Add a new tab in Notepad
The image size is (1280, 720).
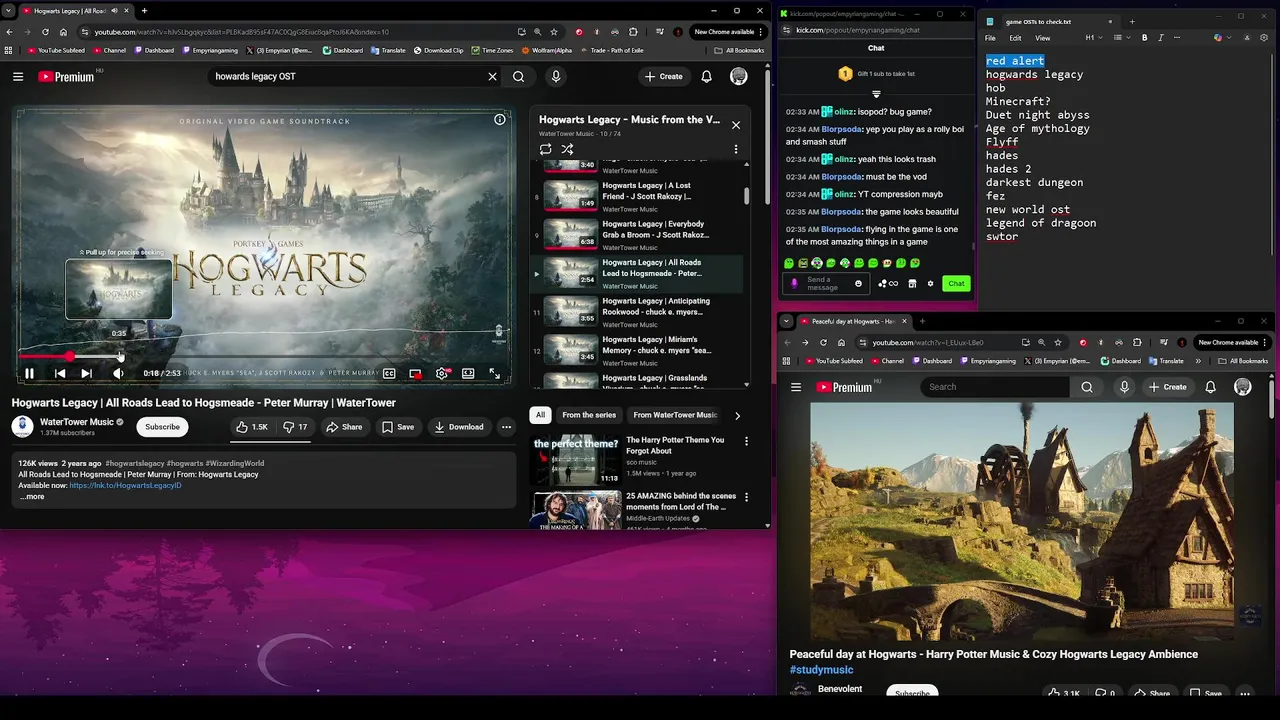1131,21
